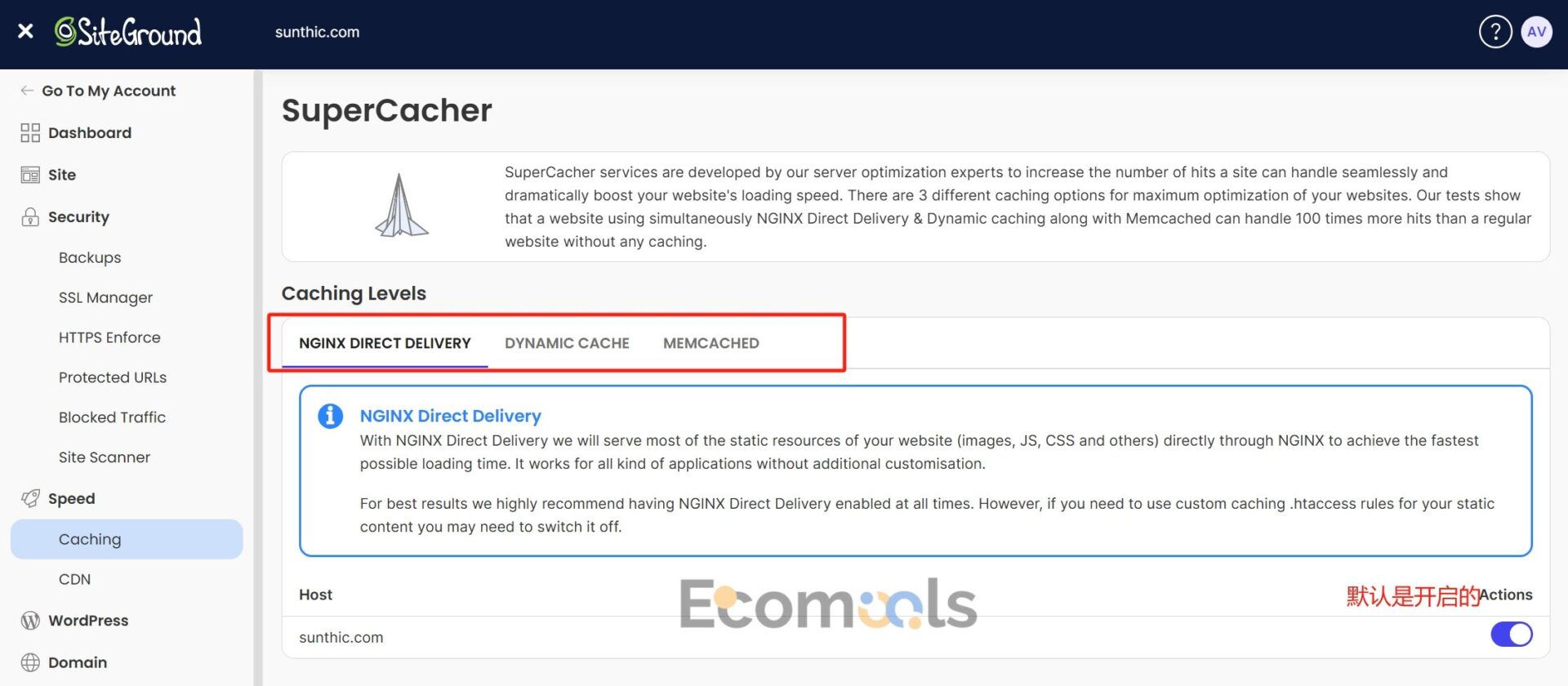Open SSL Manager in sidebar
The image size is (1568, 686).
pos(105,297)
